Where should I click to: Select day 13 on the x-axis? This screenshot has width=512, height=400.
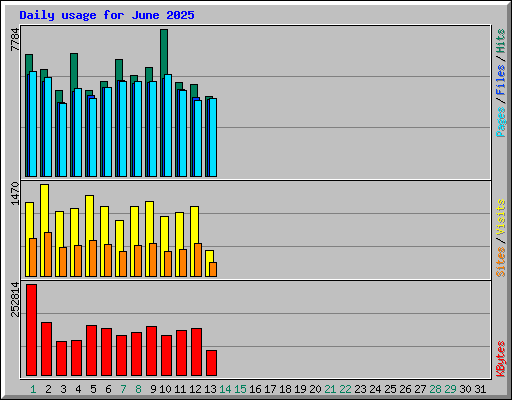[210, 389]
